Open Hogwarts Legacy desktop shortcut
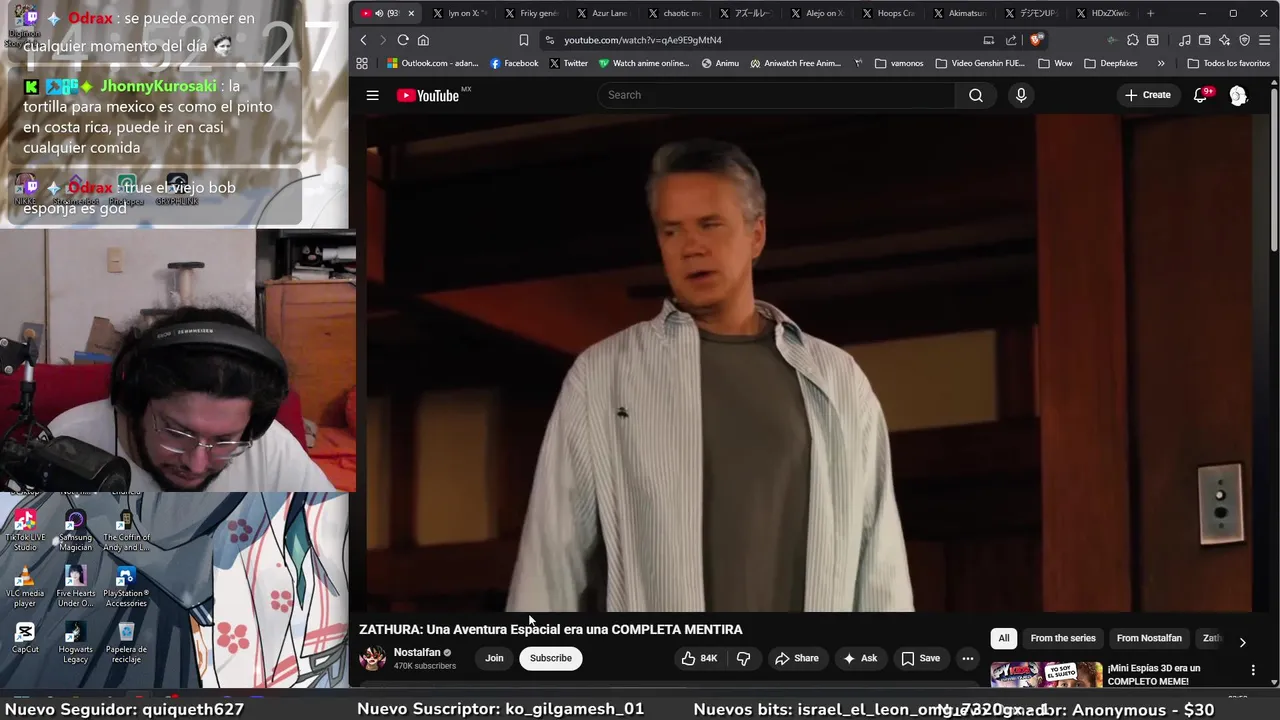The width and height of the screenshot is (1280, 720). click(x=75, y=643)
